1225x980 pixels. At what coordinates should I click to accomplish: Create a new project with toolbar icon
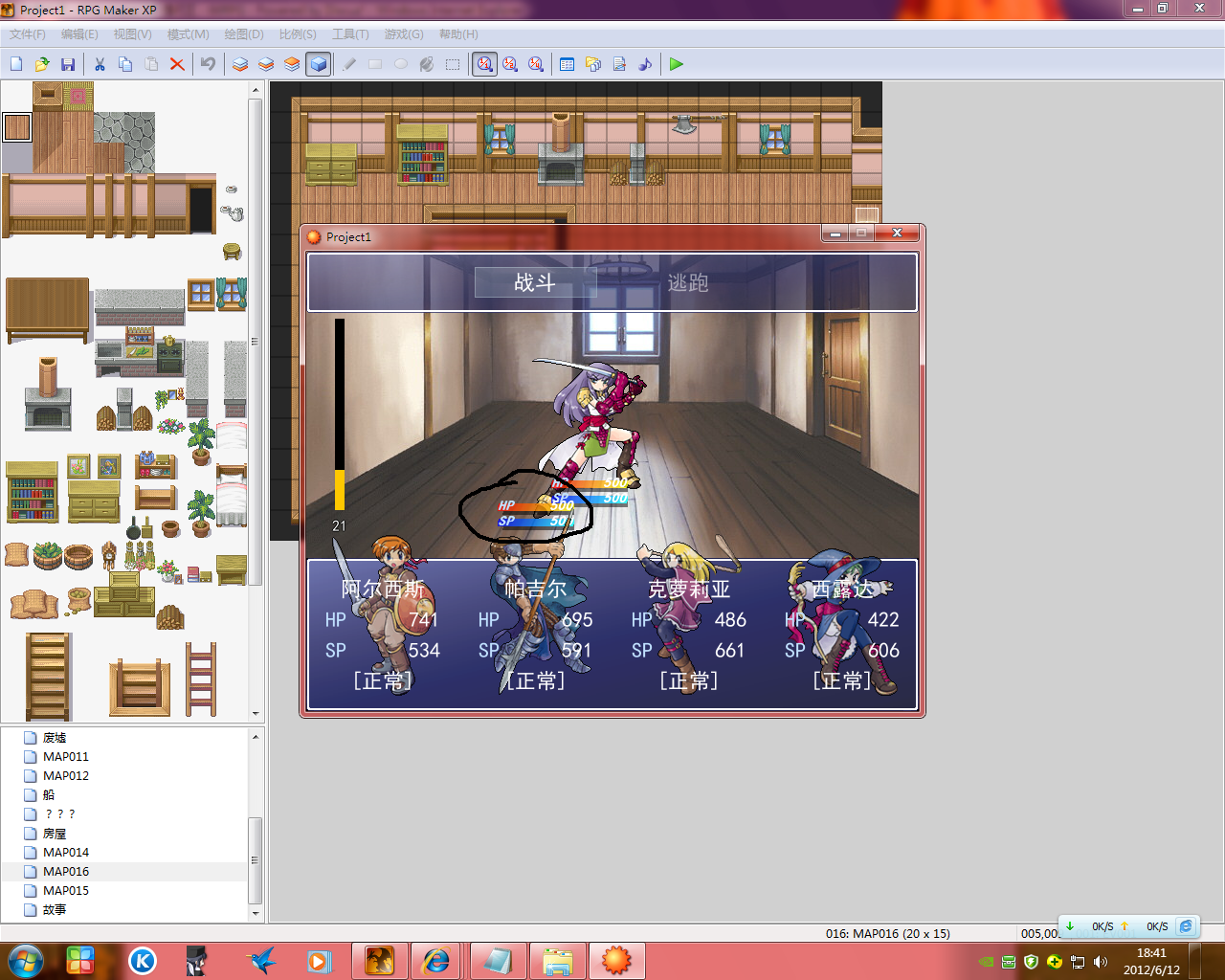click(x=16, y=64)
